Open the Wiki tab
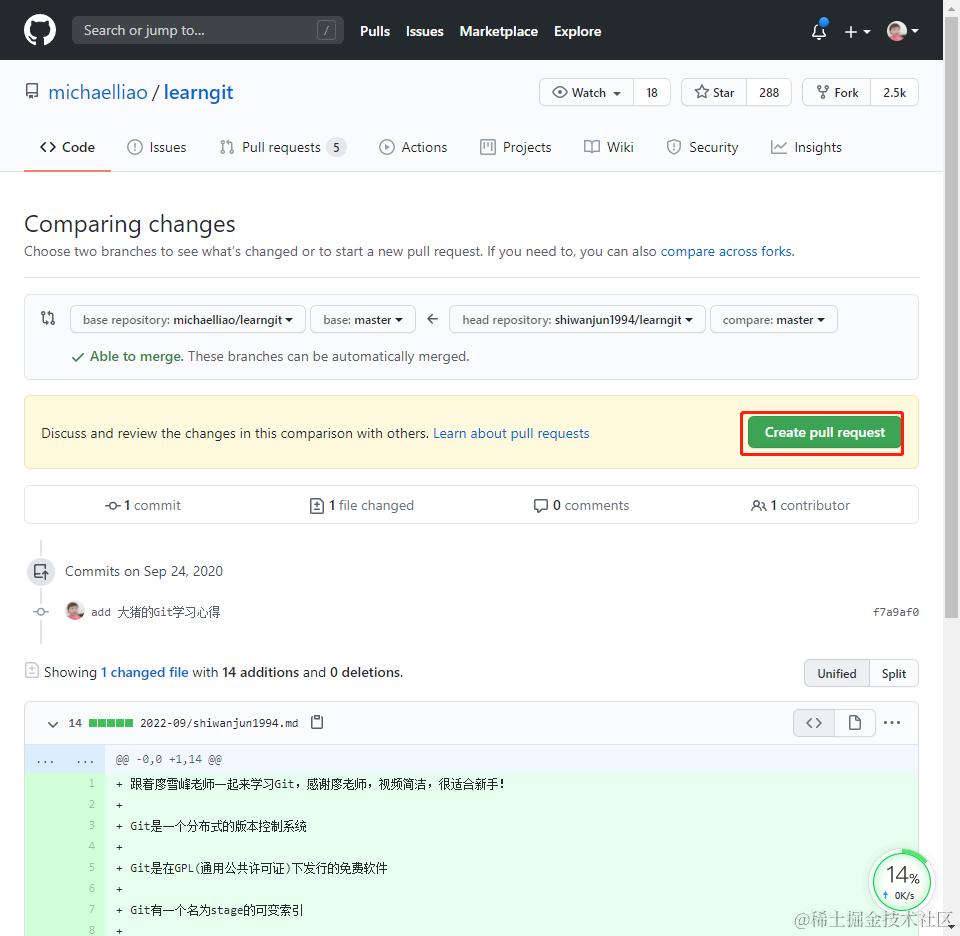Image resolution: width=960 pixels, height=936 pixels. [x=609, y=148]
